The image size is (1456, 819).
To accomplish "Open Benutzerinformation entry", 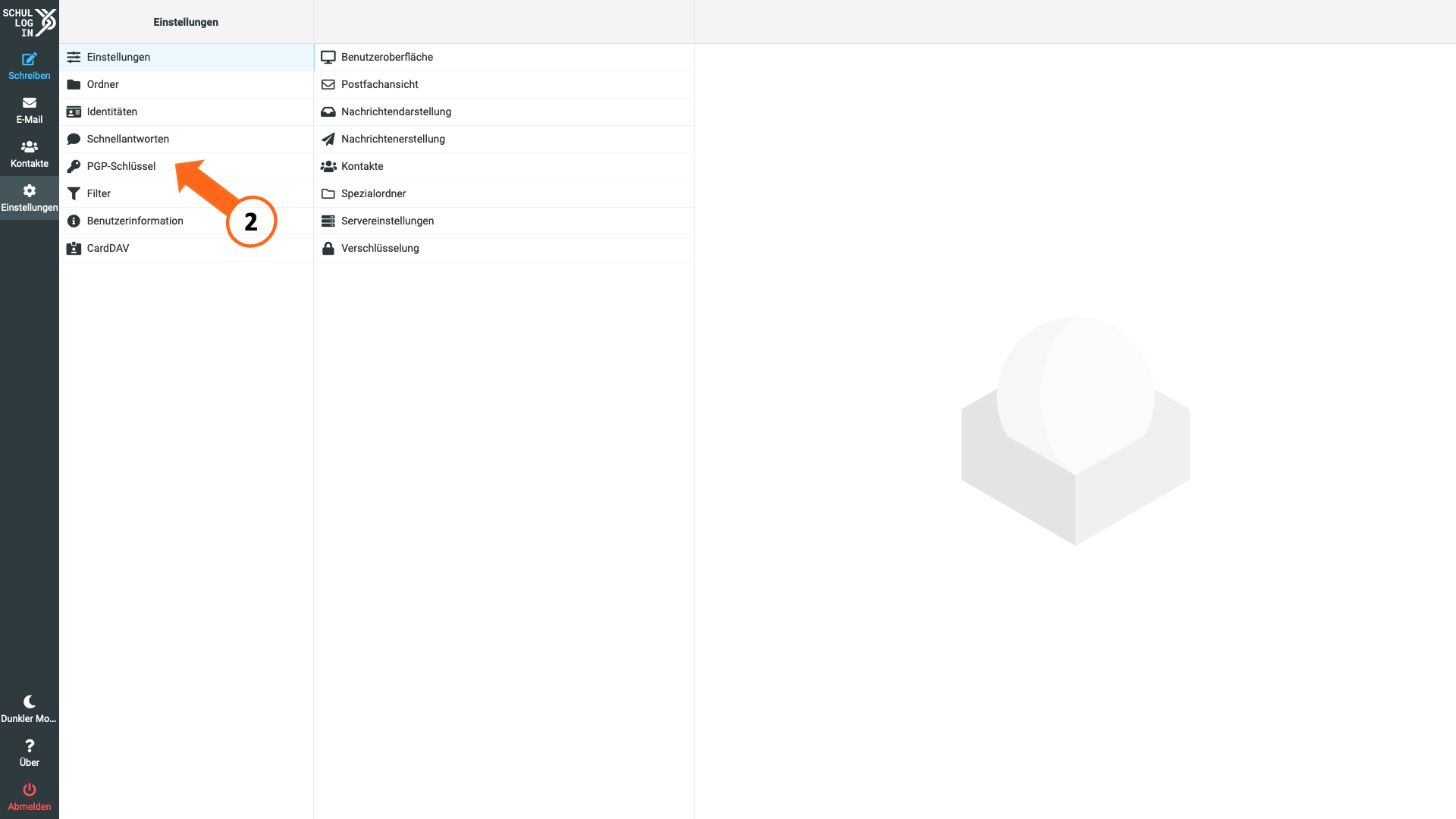I will tap(187, 221).
